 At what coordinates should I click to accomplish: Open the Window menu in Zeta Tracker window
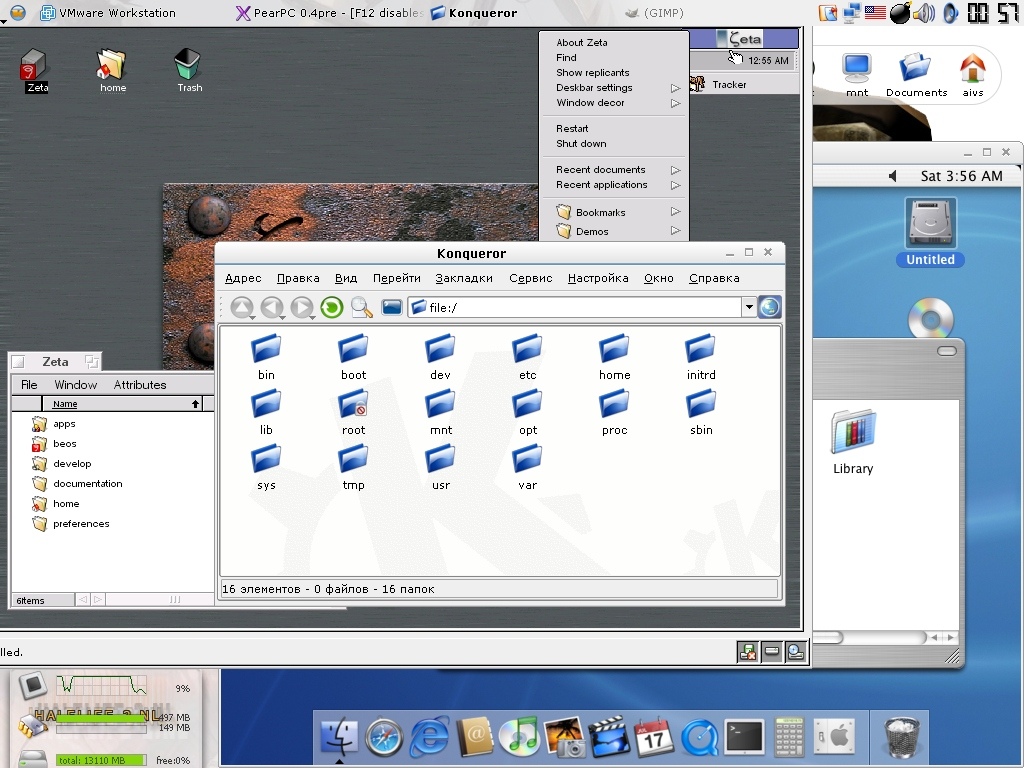click(x=76, y=385)
